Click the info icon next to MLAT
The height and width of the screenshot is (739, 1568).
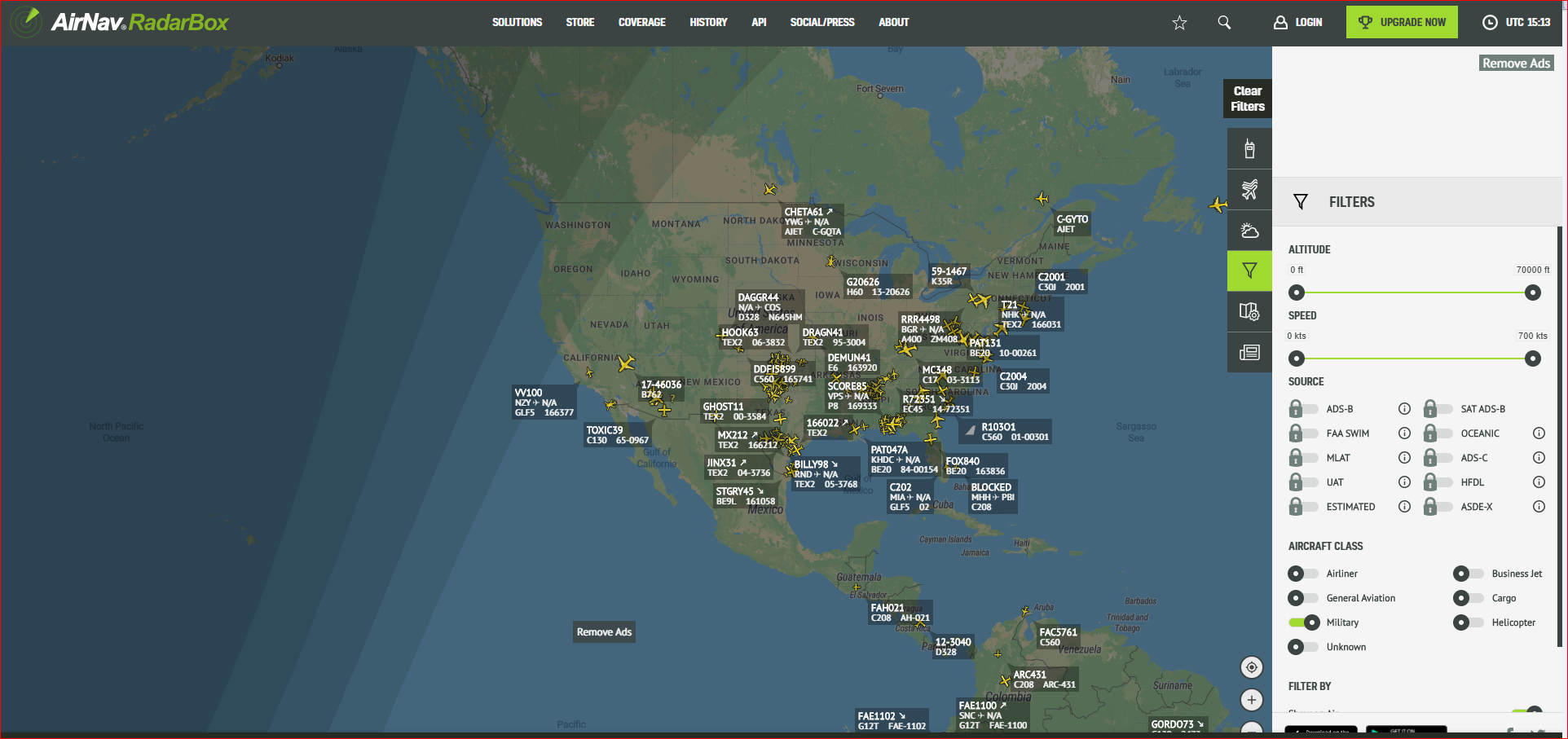(x=1404, y=458)
